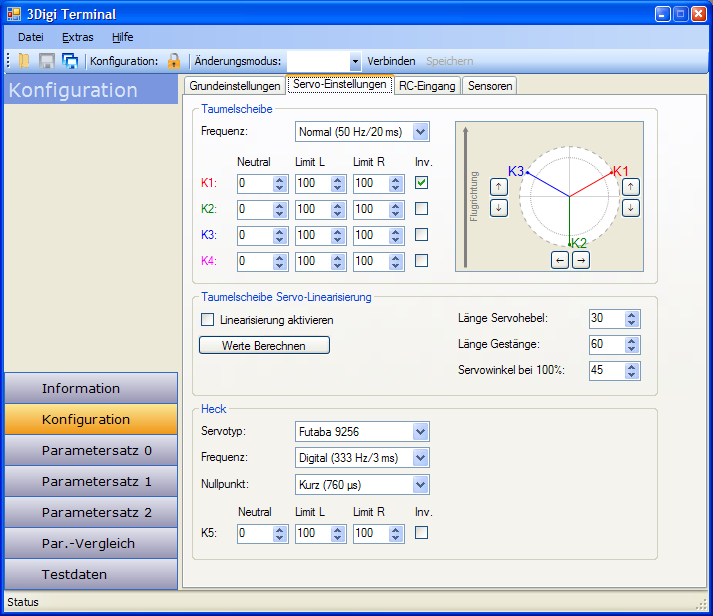
Task: Click the K2 Limit L spinner arrows
Action: [x=337, y=210]
